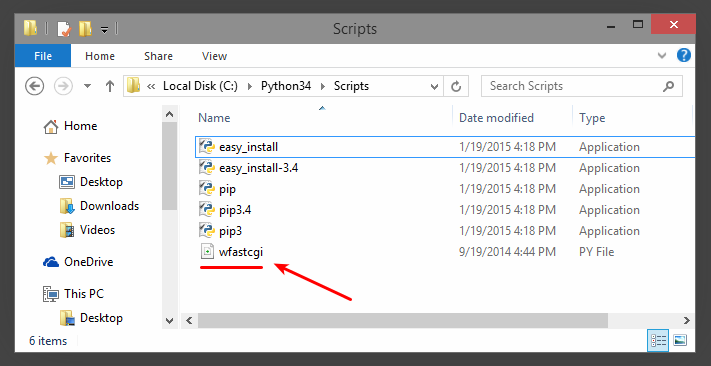Sort by the Date modified column header

496,118
